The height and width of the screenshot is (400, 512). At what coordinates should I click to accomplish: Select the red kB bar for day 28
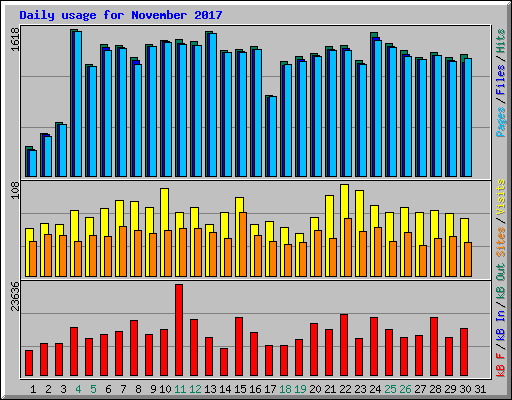pyautogui.click(x=434, y=347)
